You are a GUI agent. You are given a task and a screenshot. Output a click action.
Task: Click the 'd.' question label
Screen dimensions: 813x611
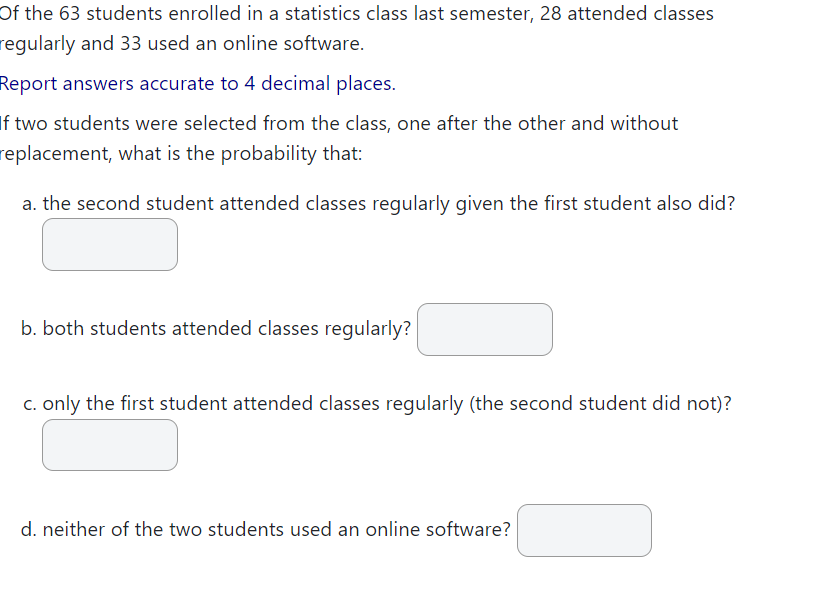click(x=29, y=530)
